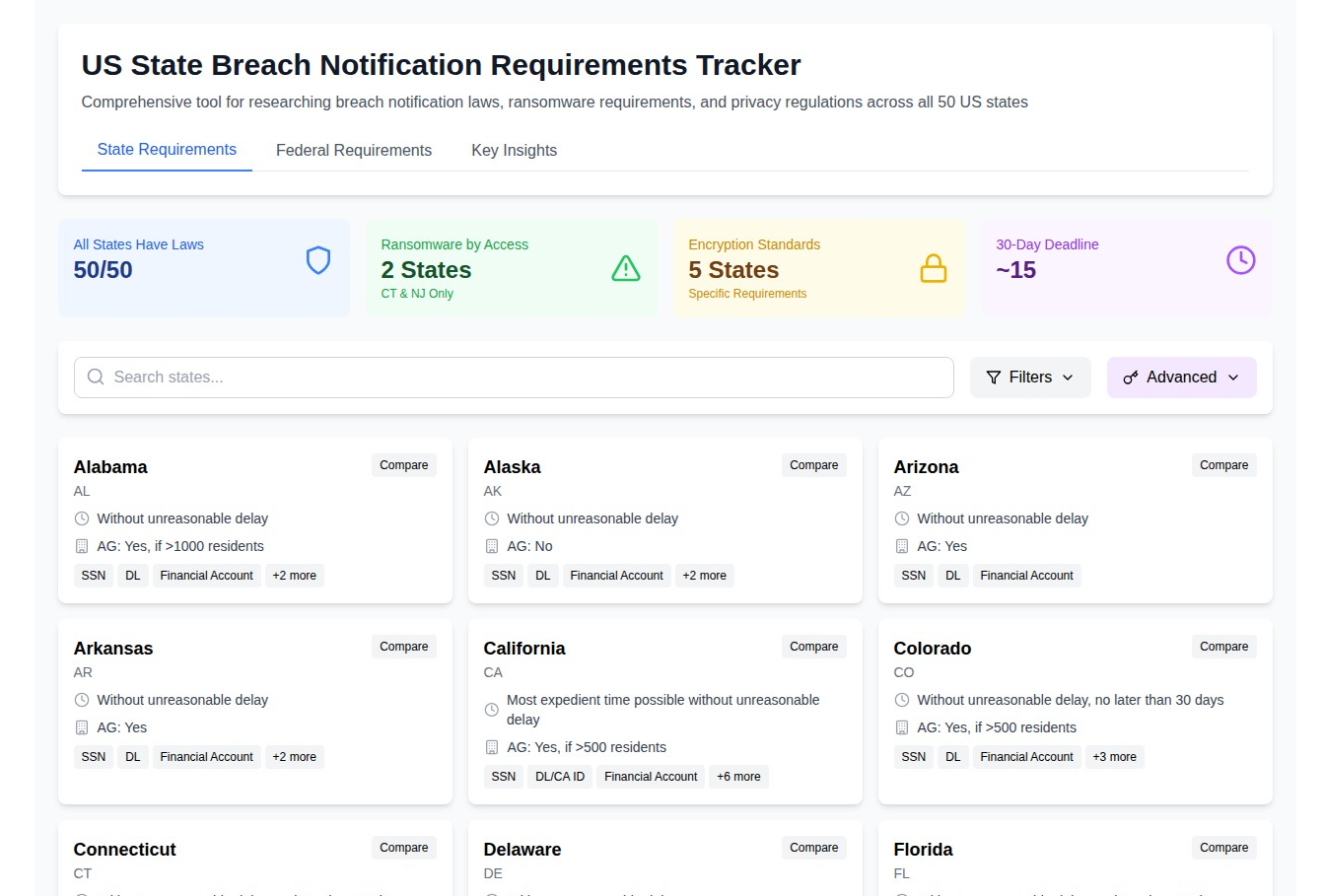Click the AG icon on California's card

pyautogui.click(x=491, y=747)
